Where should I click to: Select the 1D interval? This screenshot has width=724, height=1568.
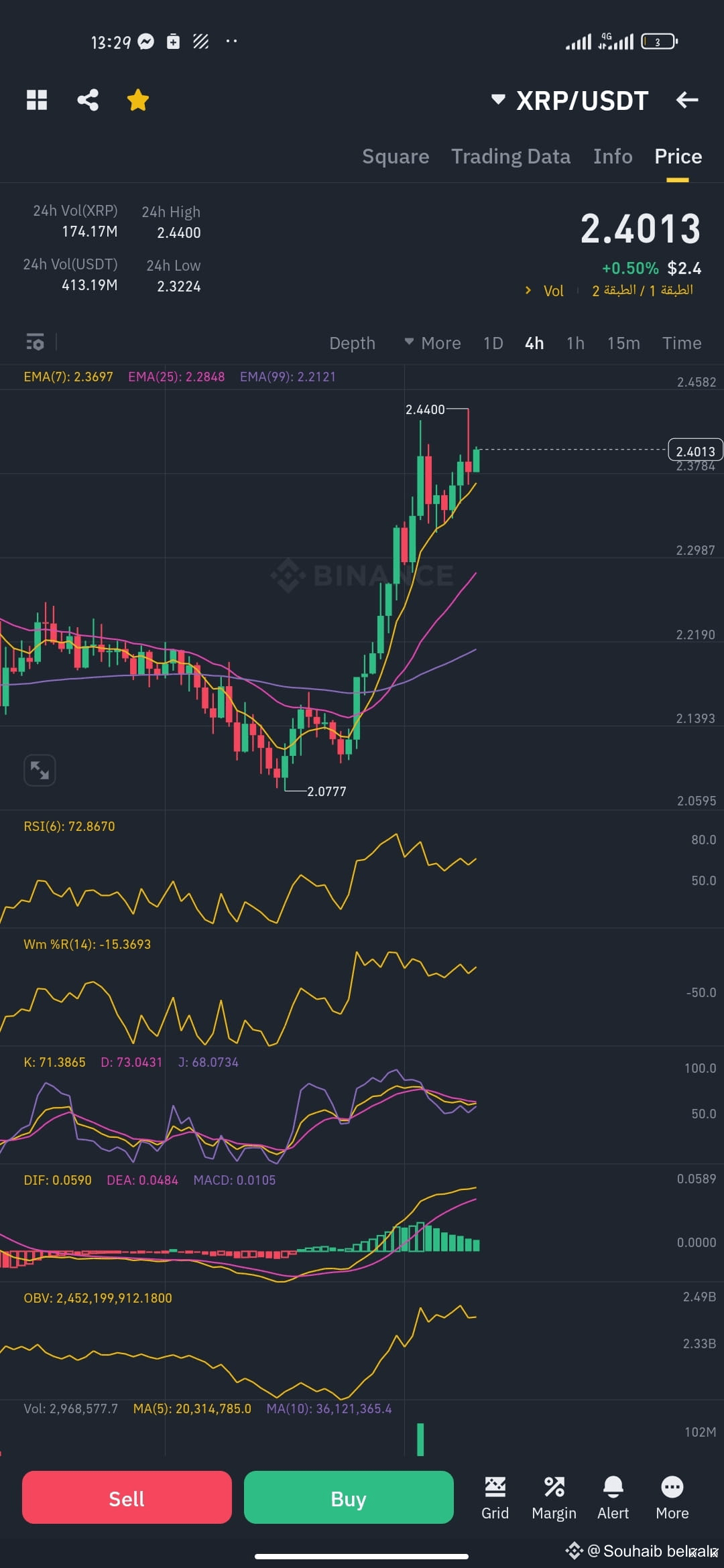pyautogui.click(x=493, y=343)
